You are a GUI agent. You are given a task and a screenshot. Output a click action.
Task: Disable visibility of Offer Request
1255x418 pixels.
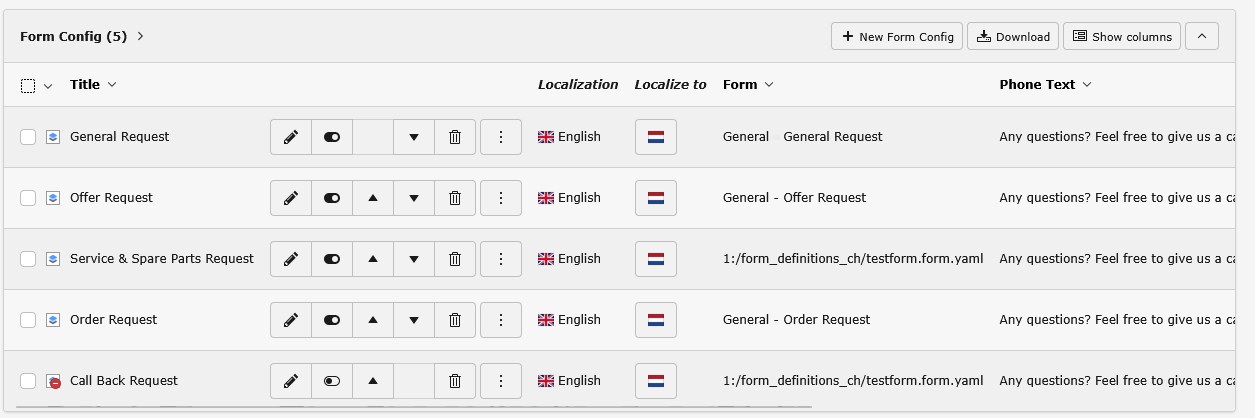(332, 198)
